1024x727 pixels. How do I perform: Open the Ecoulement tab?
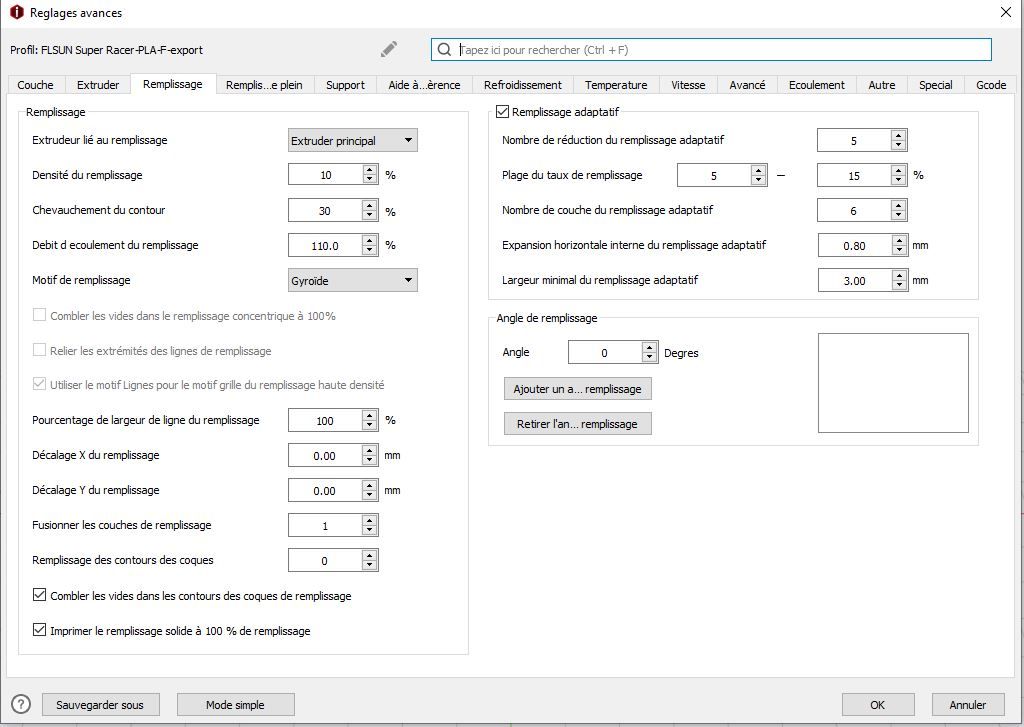pos(816,85)
